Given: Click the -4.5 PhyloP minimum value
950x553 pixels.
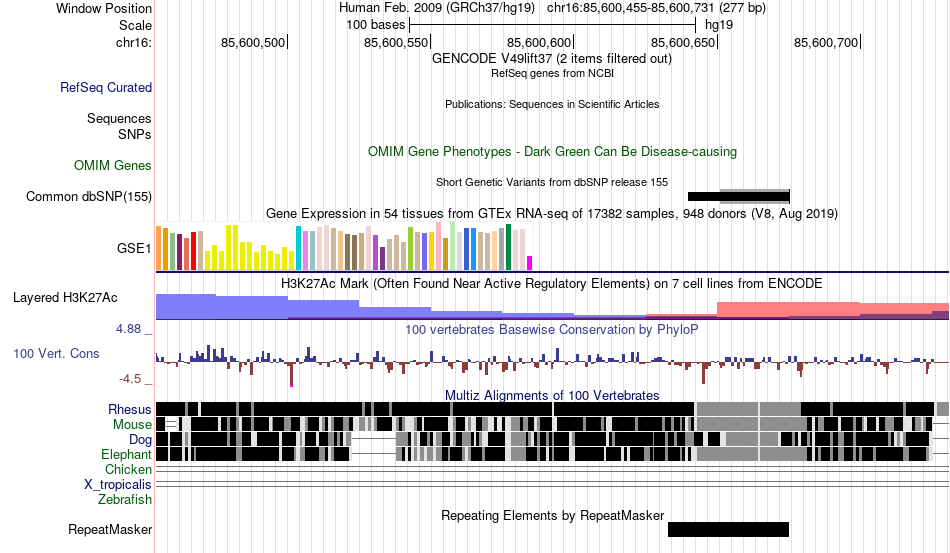Looking at the screenshot, I should pyautogui.click(x=130, y=379).
